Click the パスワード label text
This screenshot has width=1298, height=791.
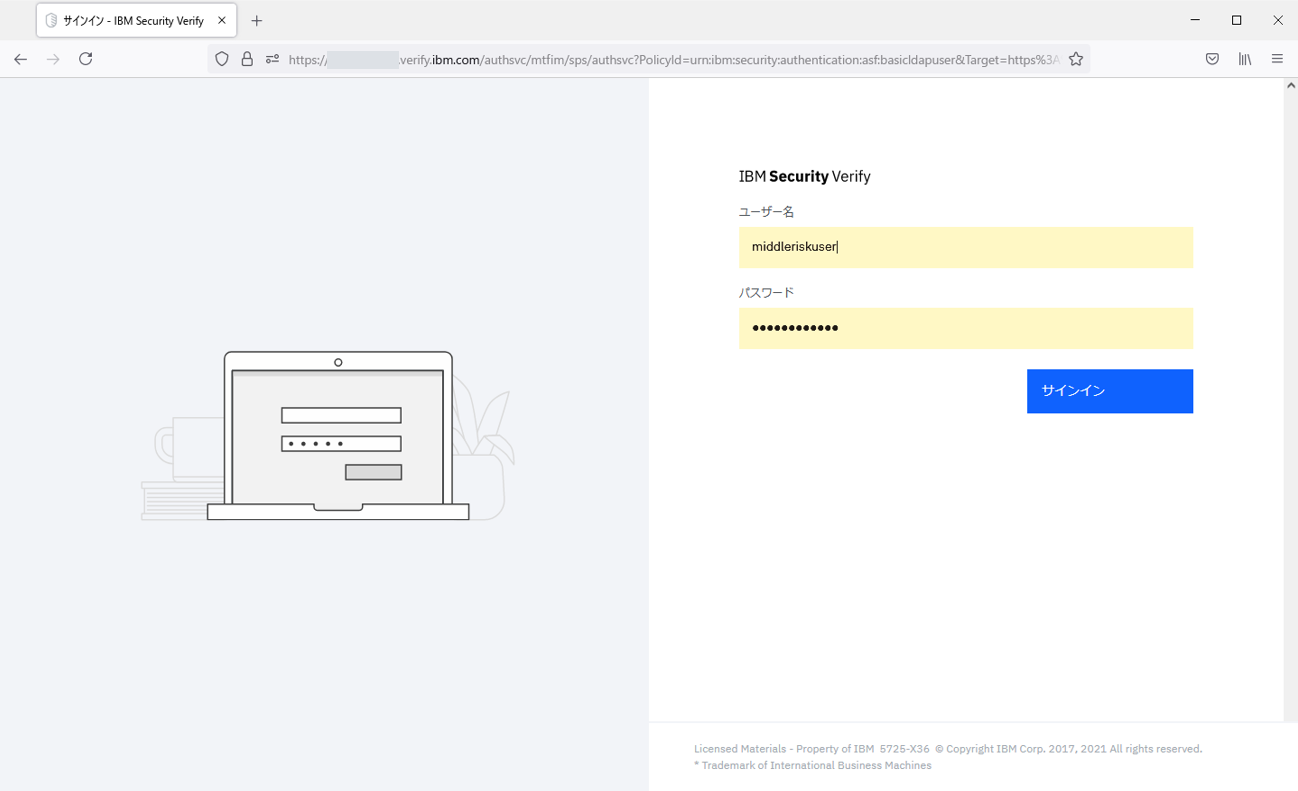pos(767,293)
